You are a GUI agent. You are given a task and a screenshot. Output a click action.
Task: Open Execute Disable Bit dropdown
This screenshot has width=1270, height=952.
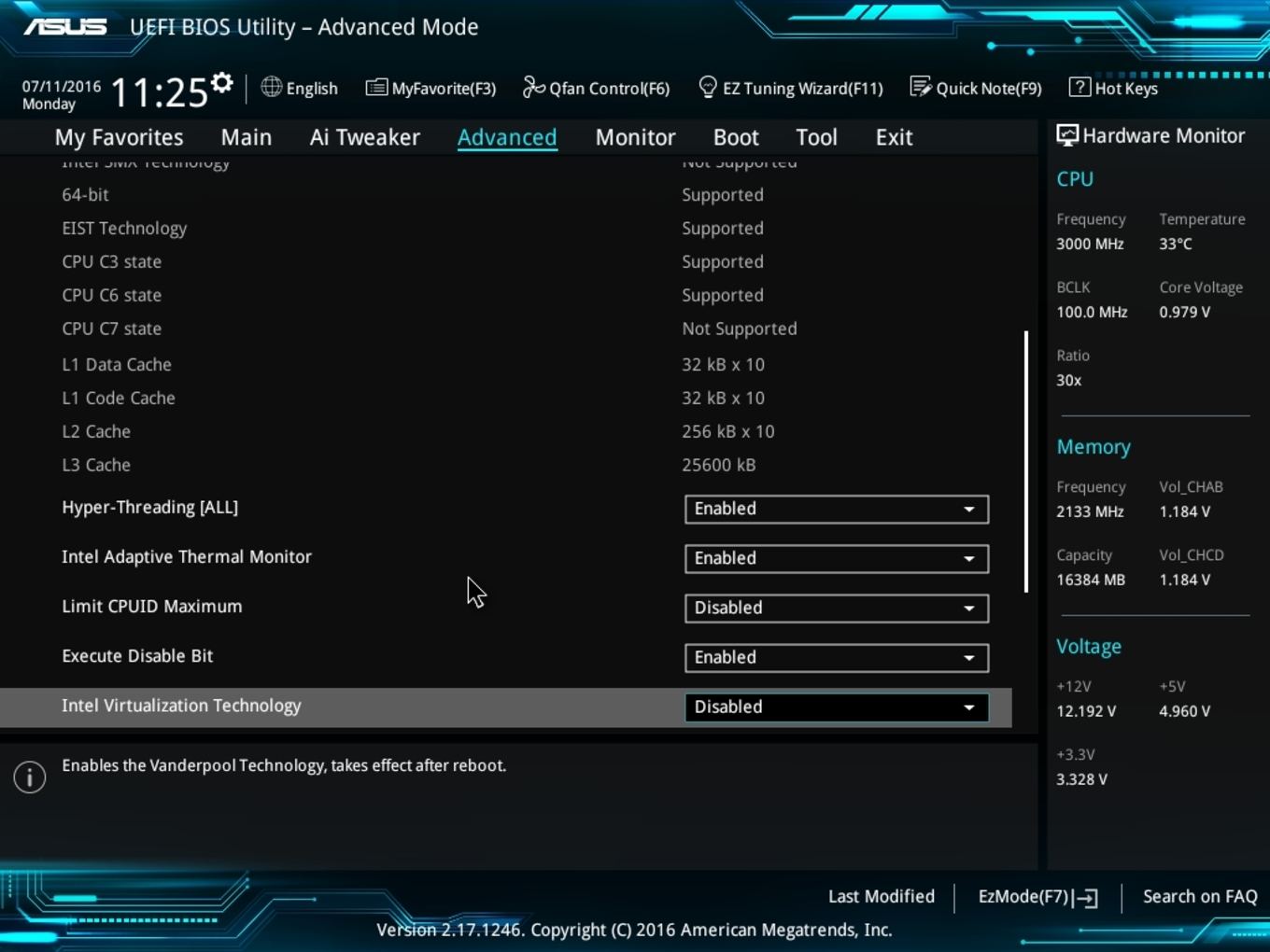pos(836,657)
